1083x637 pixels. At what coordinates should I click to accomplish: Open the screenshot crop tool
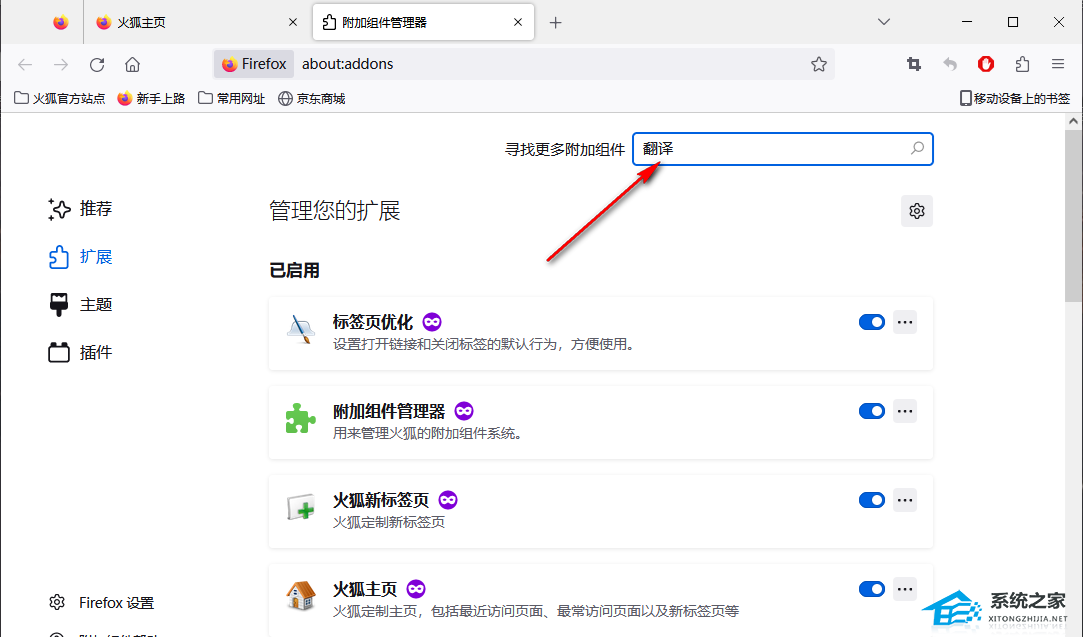tap(914, 64)
